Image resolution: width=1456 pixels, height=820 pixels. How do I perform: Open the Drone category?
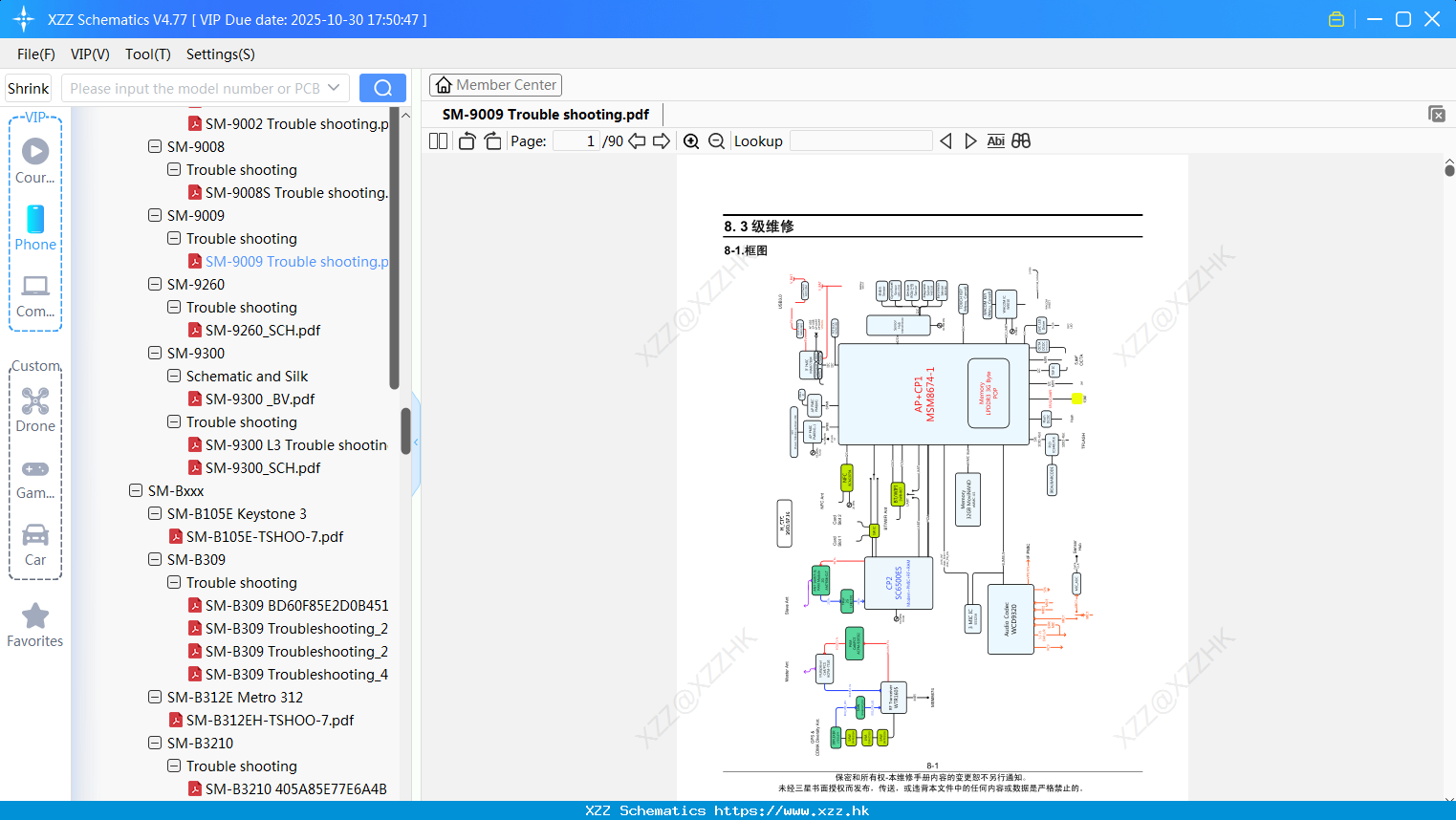click(x=35, y=409)
